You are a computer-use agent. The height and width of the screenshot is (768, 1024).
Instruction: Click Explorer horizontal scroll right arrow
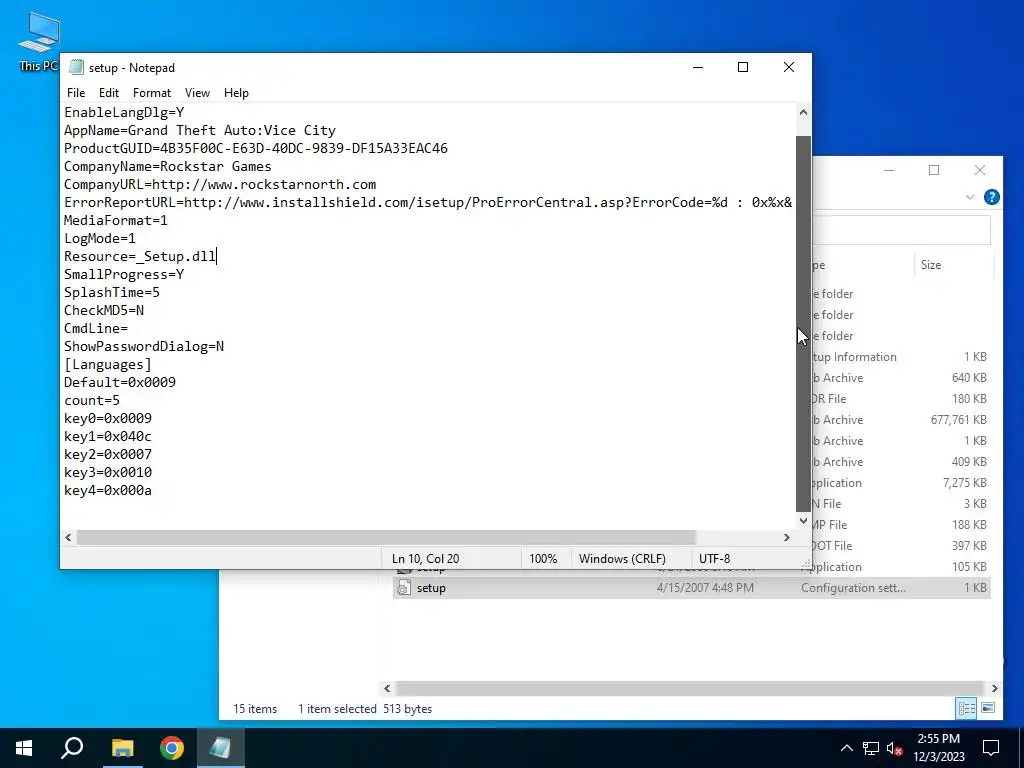click(x=995, y=688)
